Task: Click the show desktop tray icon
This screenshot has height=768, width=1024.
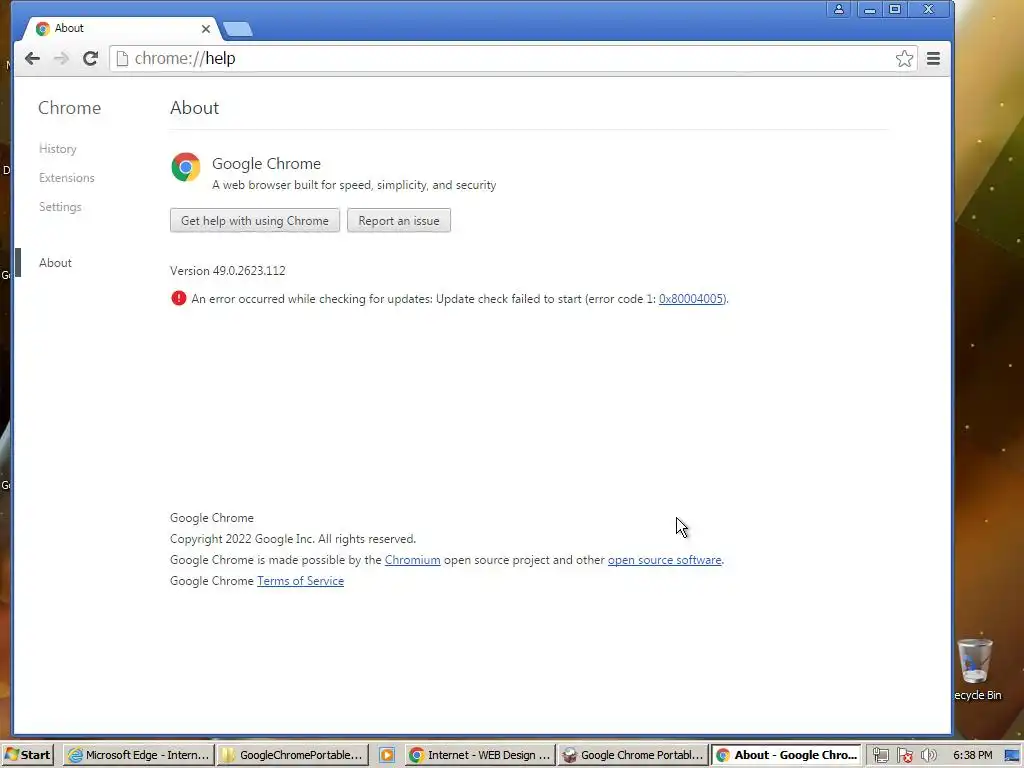Action: tap(1012, 756)
